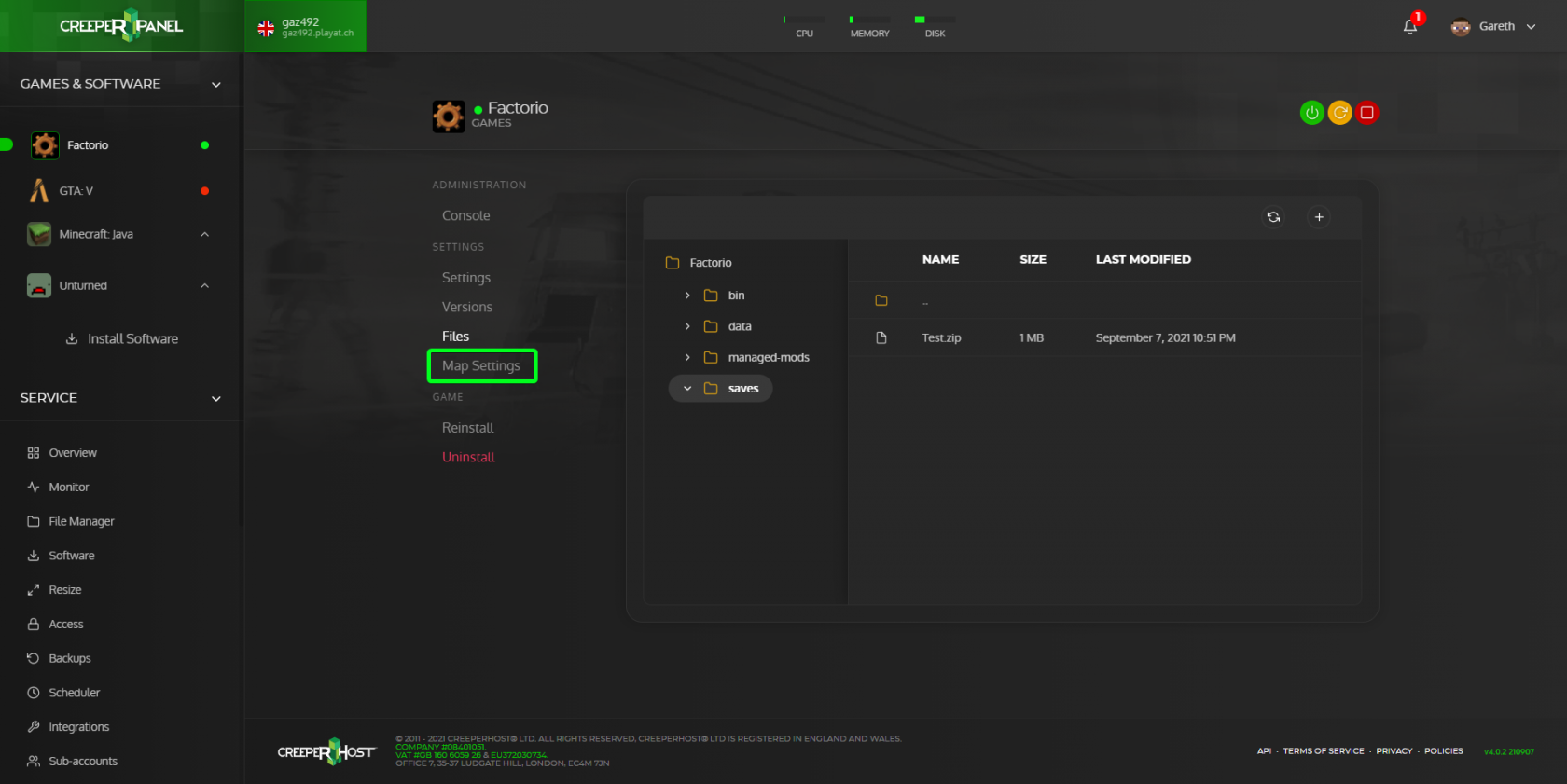This screenshot has width=1567, height=784.
Task: Click the Test.zip file icon
Action: [x=881, y=338]
